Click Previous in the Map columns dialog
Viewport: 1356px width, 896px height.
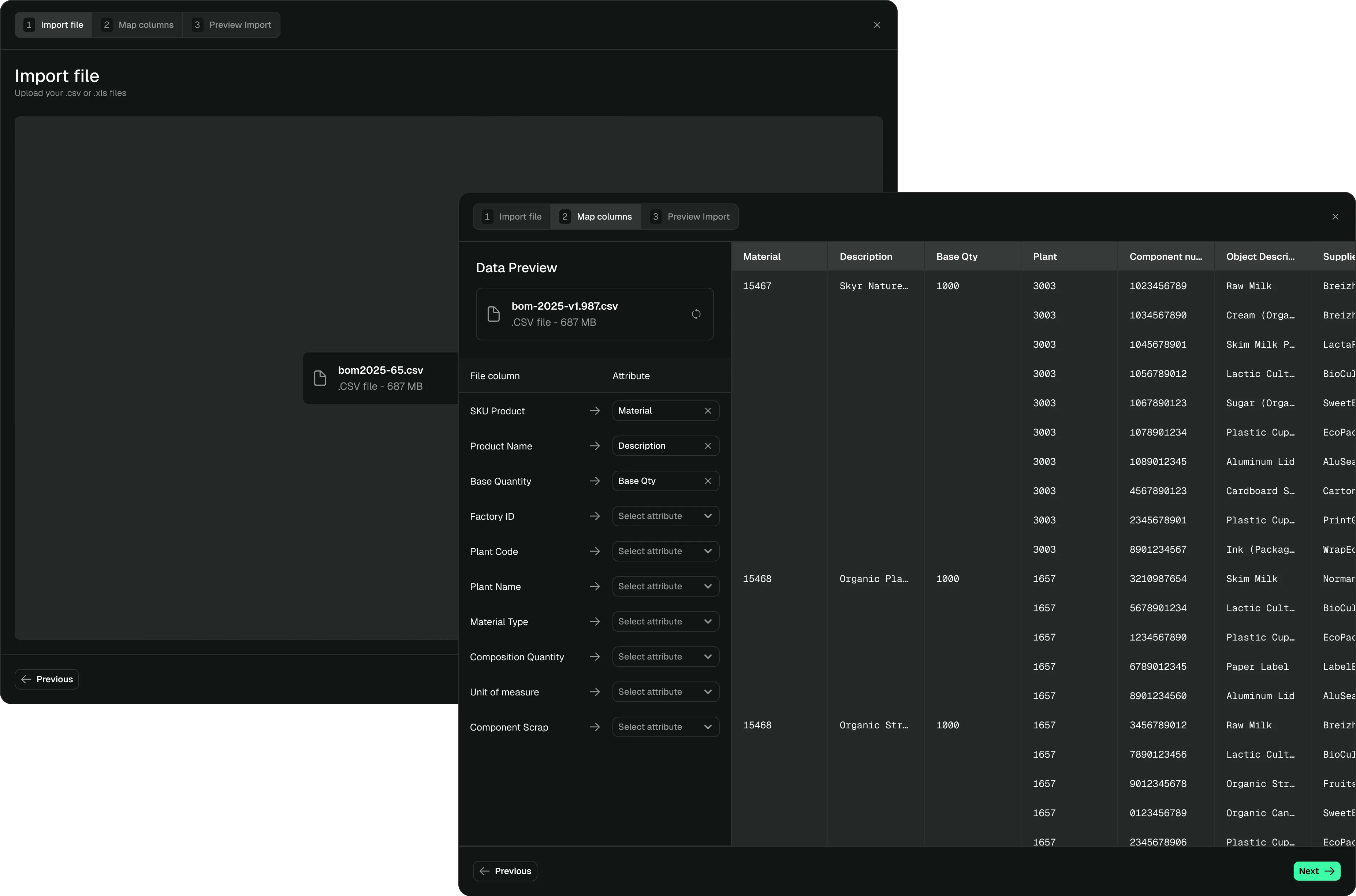click(x=505, y=871)
